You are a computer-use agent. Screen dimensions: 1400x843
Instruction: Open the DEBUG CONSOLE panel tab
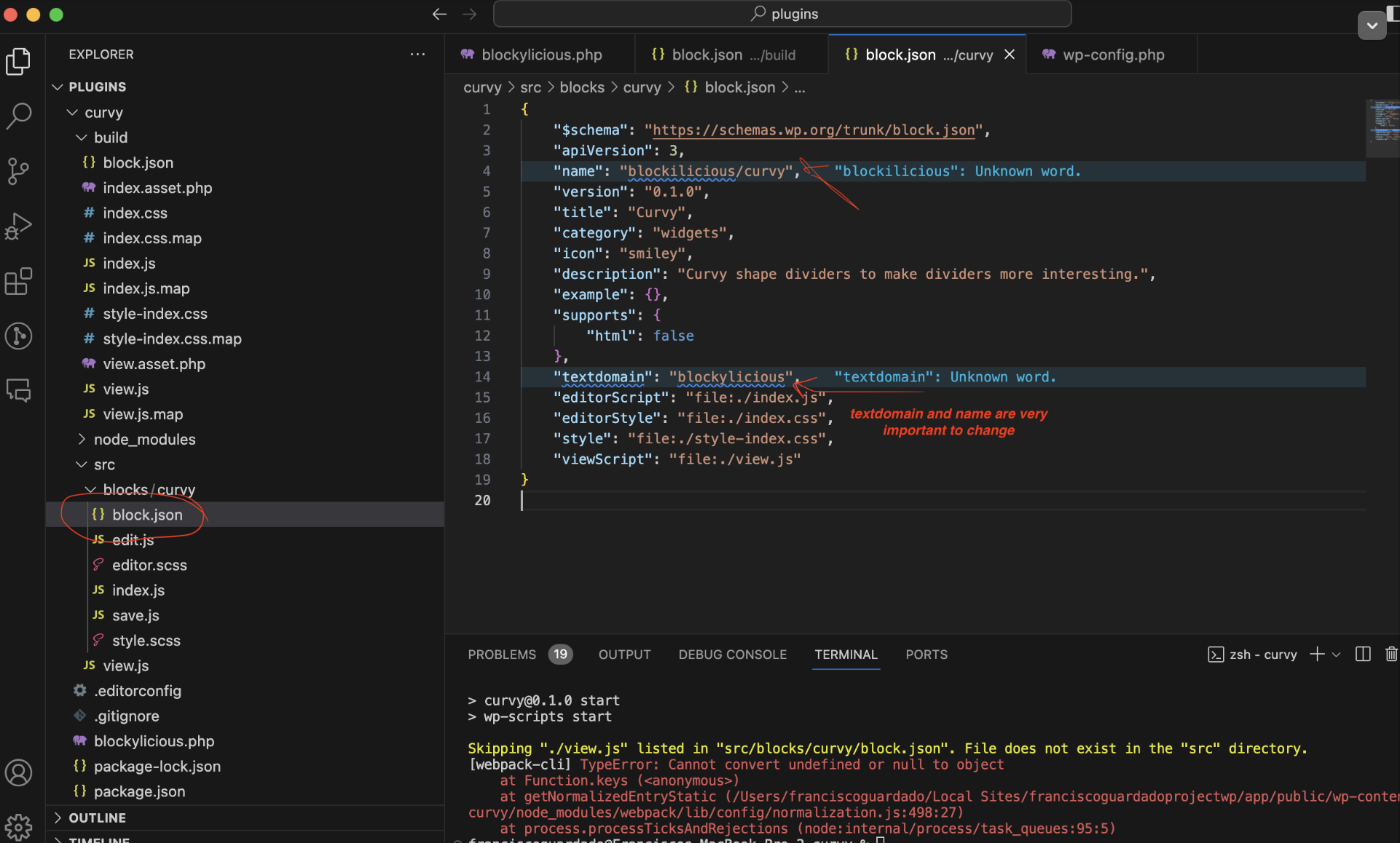pos(732,654)
